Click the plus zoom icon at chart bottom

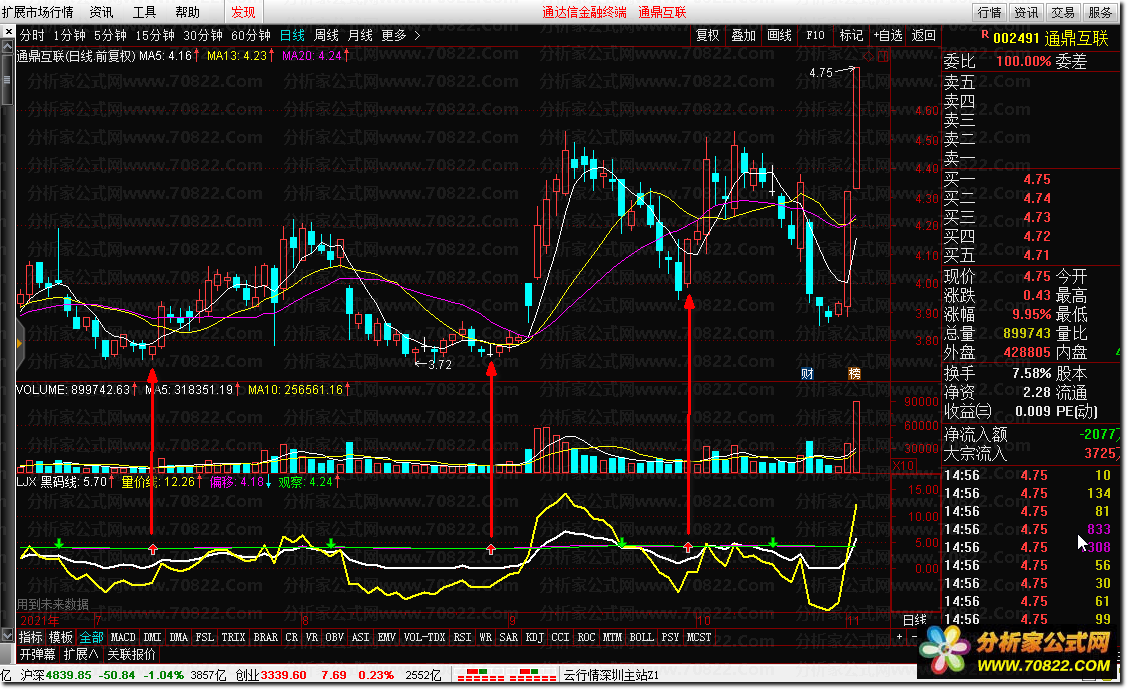click(899, 637)
